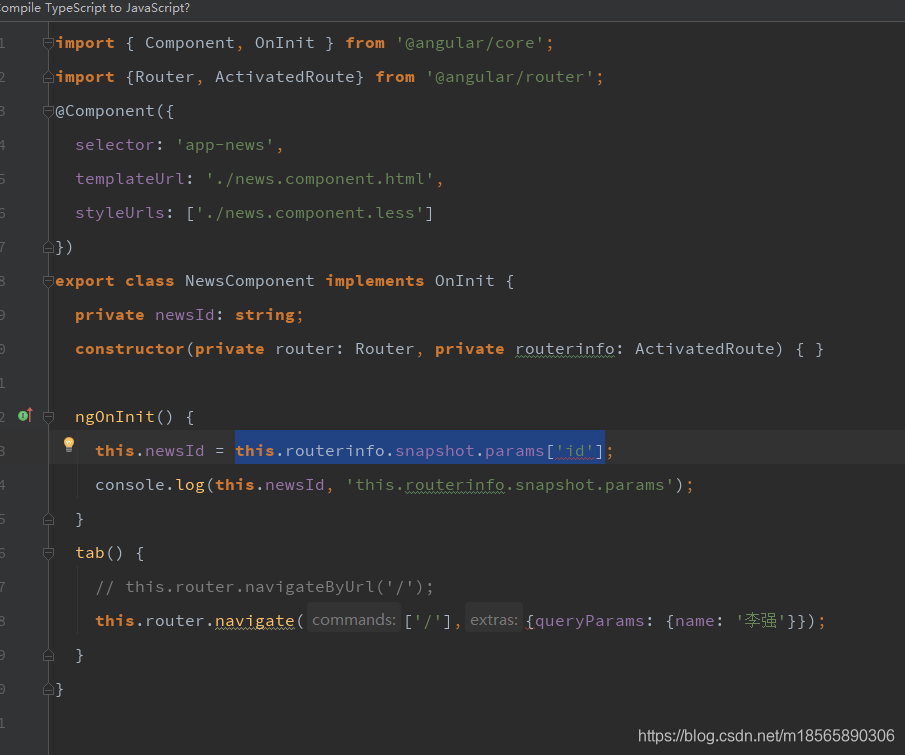
Task: Click the commented navigateByUrl line
Action: pos(264,587)
